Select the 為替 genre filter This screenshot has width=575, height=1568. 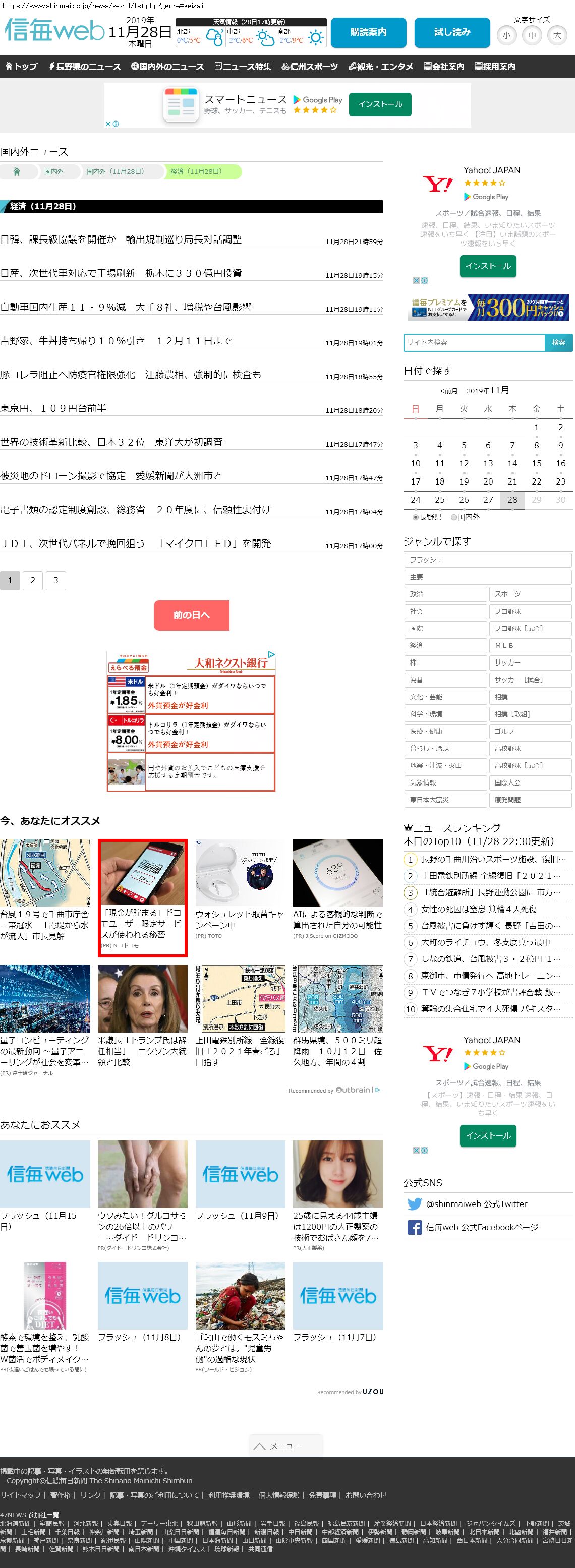[445, 679]
